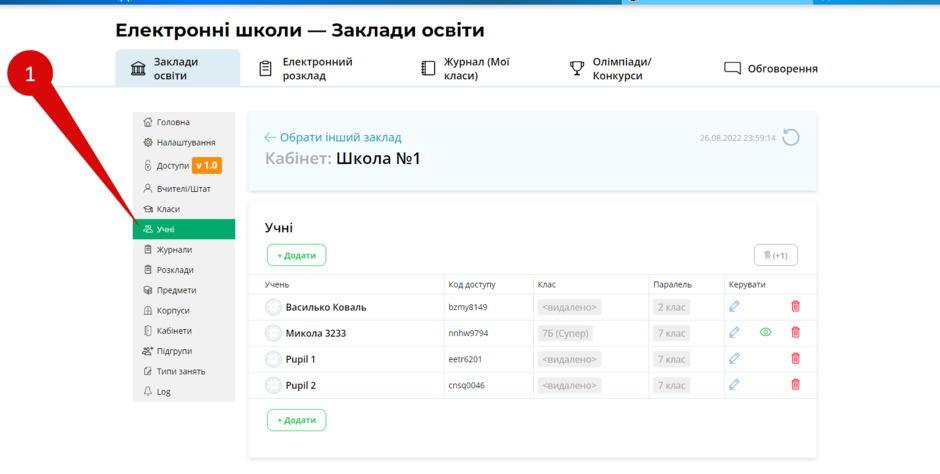Click the Паралель column header

pyautogui.click(x=673, y=285)
